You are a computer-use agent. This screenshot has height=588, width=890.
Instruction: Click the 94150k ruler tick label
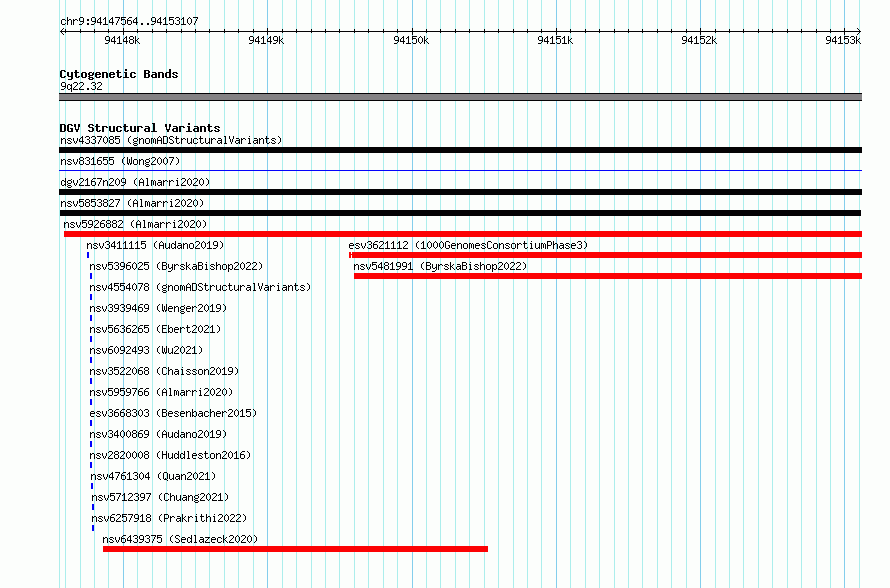click(411, 40)
